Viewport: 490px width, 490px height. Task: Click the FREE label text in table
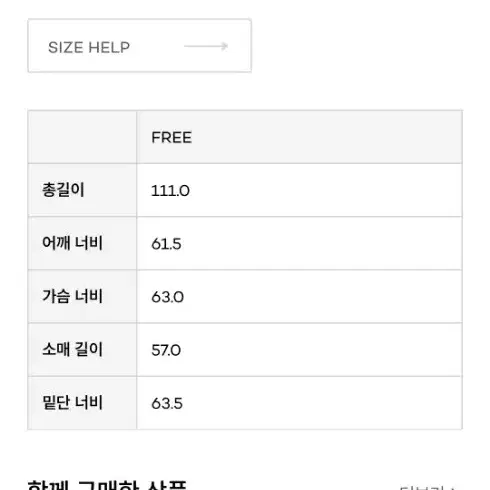point(171,137)
